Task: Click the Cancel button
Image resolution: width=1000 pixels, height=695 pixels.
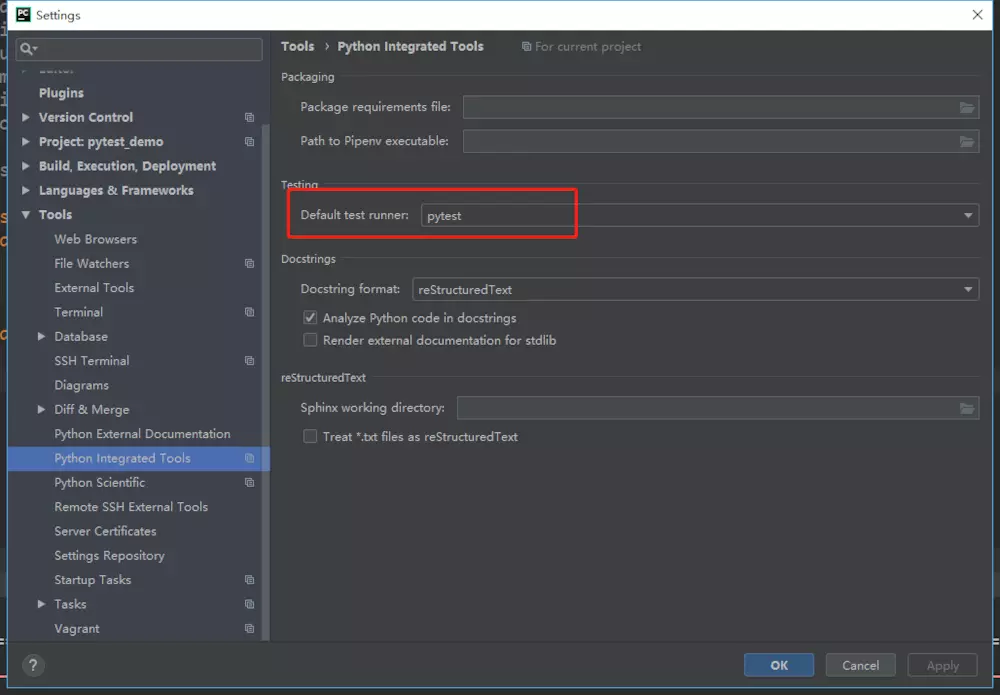Action: [x=860, y=665]
